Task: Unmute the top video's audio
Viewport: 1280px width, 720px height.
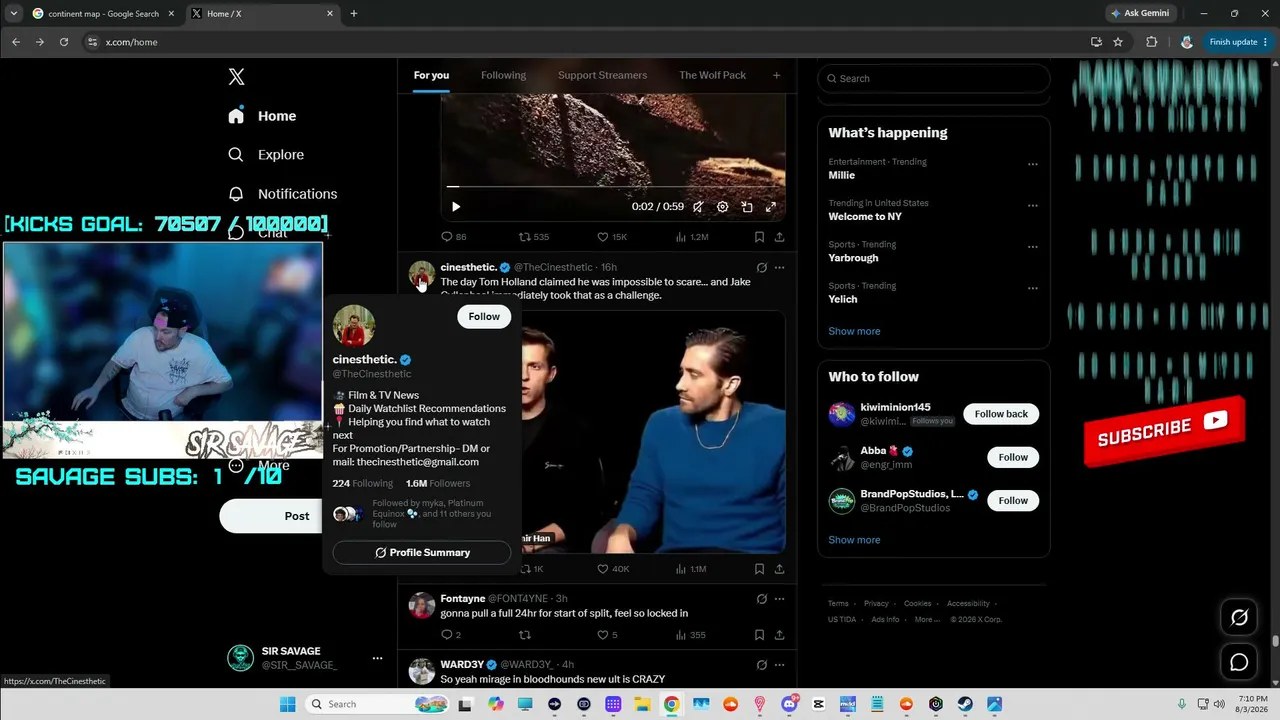Action: (x=698, y=207)
